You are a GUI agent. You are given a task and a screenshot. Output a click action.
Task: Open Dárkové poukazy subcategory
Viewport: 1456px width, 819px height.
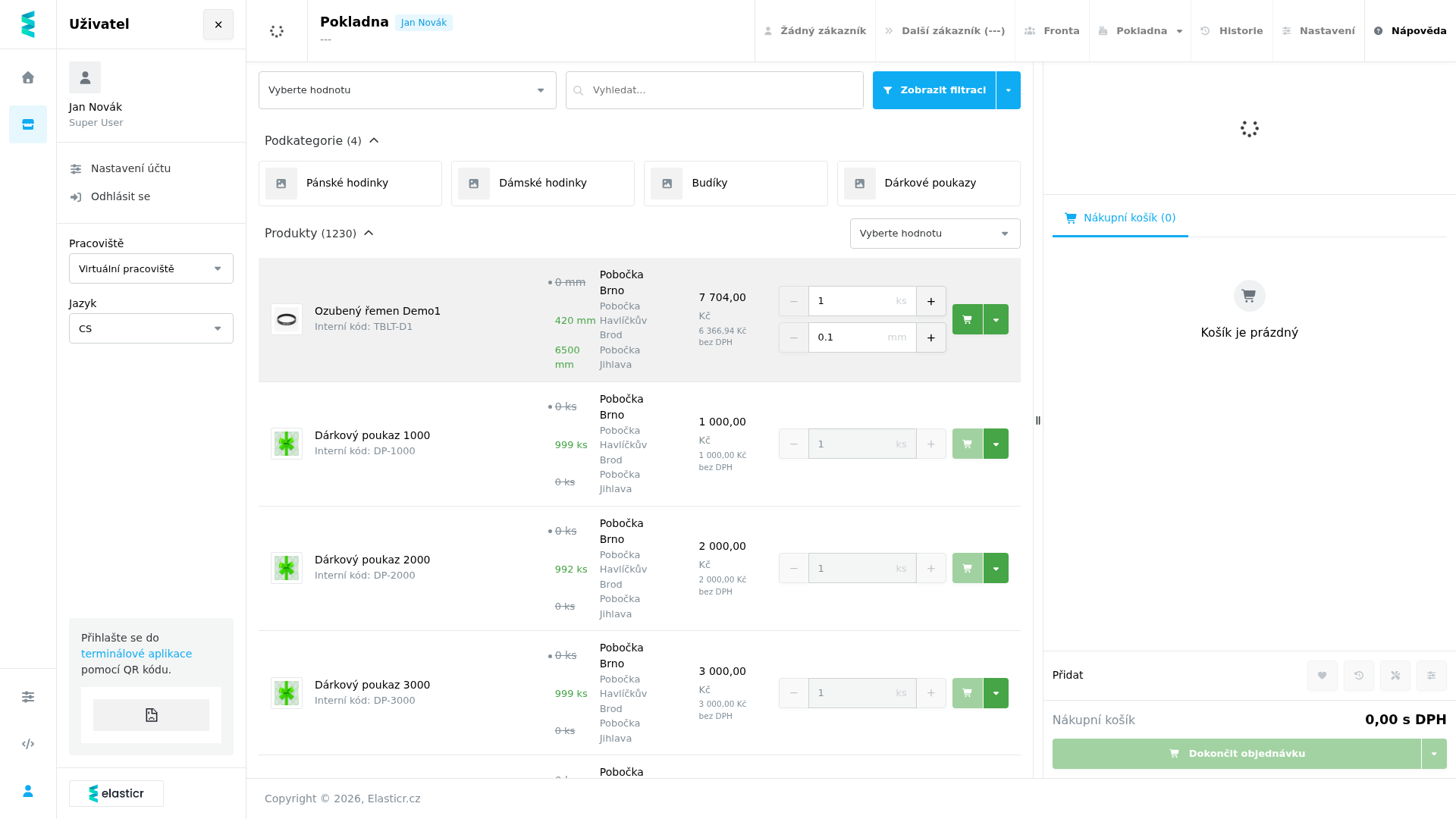click(x=929, y=184)
